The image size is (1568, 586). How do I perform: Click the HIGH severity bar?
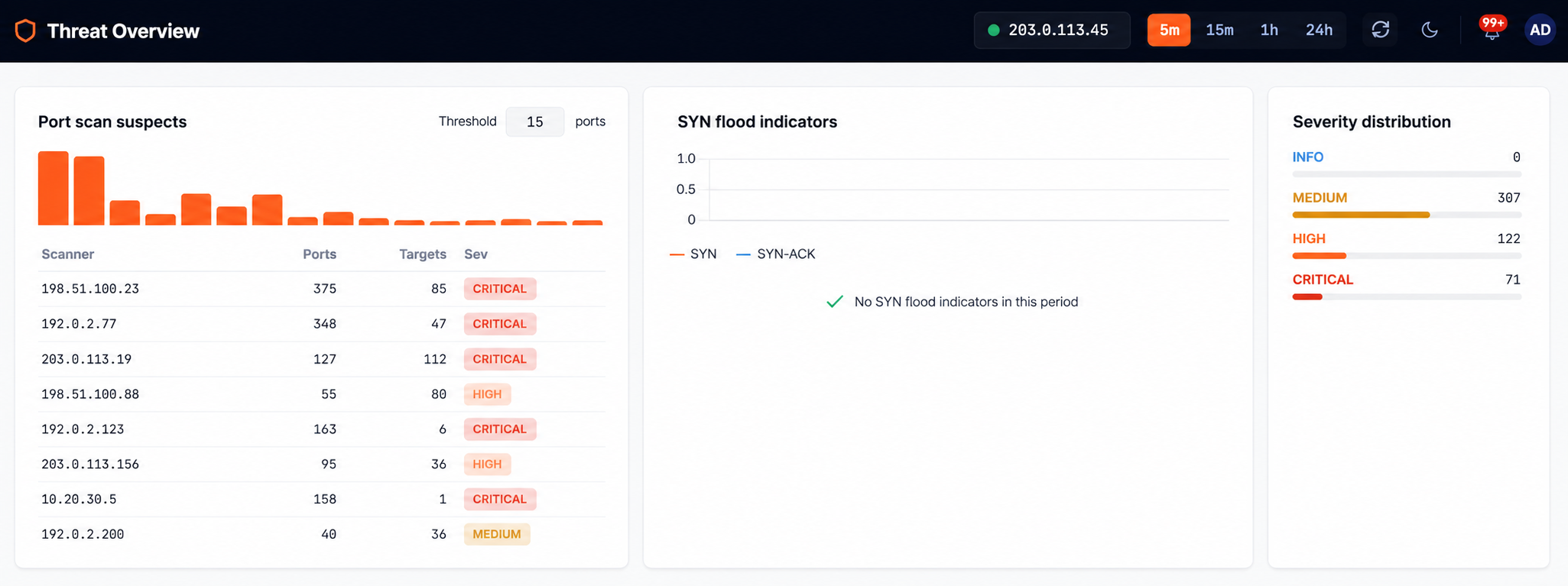[x=1407, y=256]
